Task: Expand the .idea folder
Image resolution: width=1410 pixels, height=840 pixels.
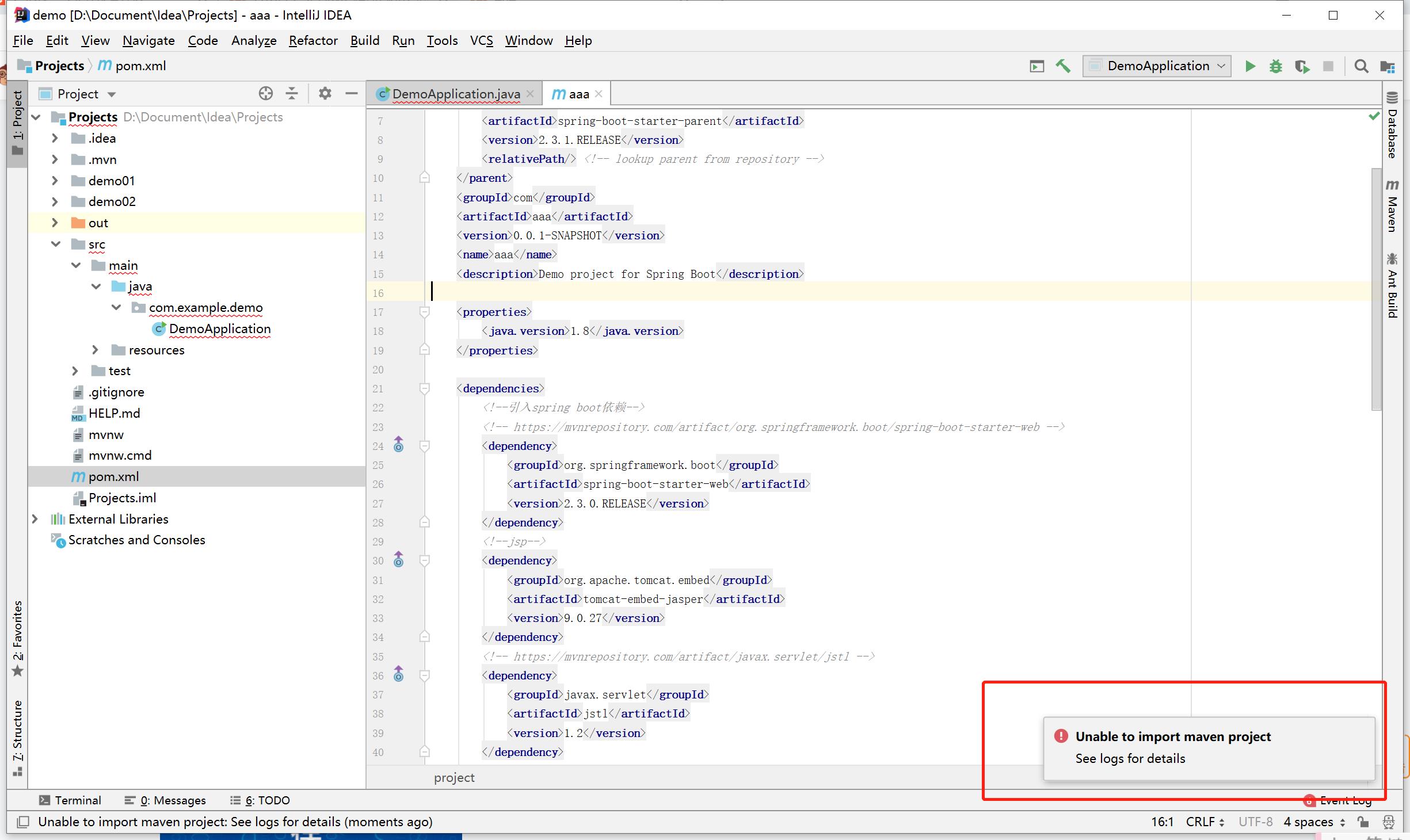Action: pyautogui.click(x=55, y=138)
